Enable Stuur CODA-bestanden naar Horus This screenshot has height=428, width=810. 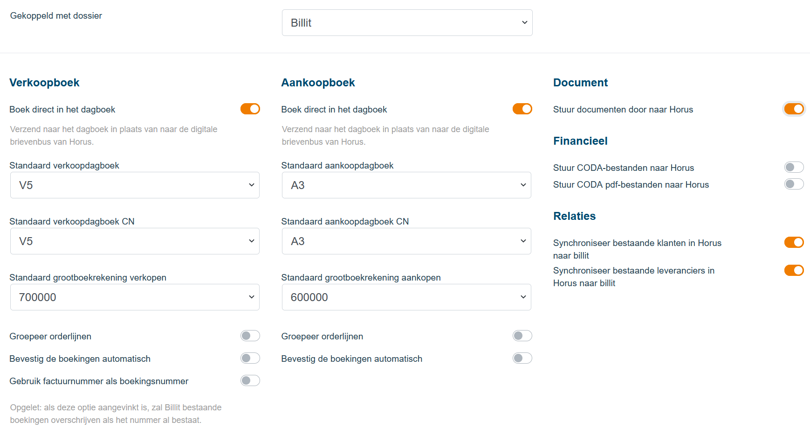[x=794, y=168]
